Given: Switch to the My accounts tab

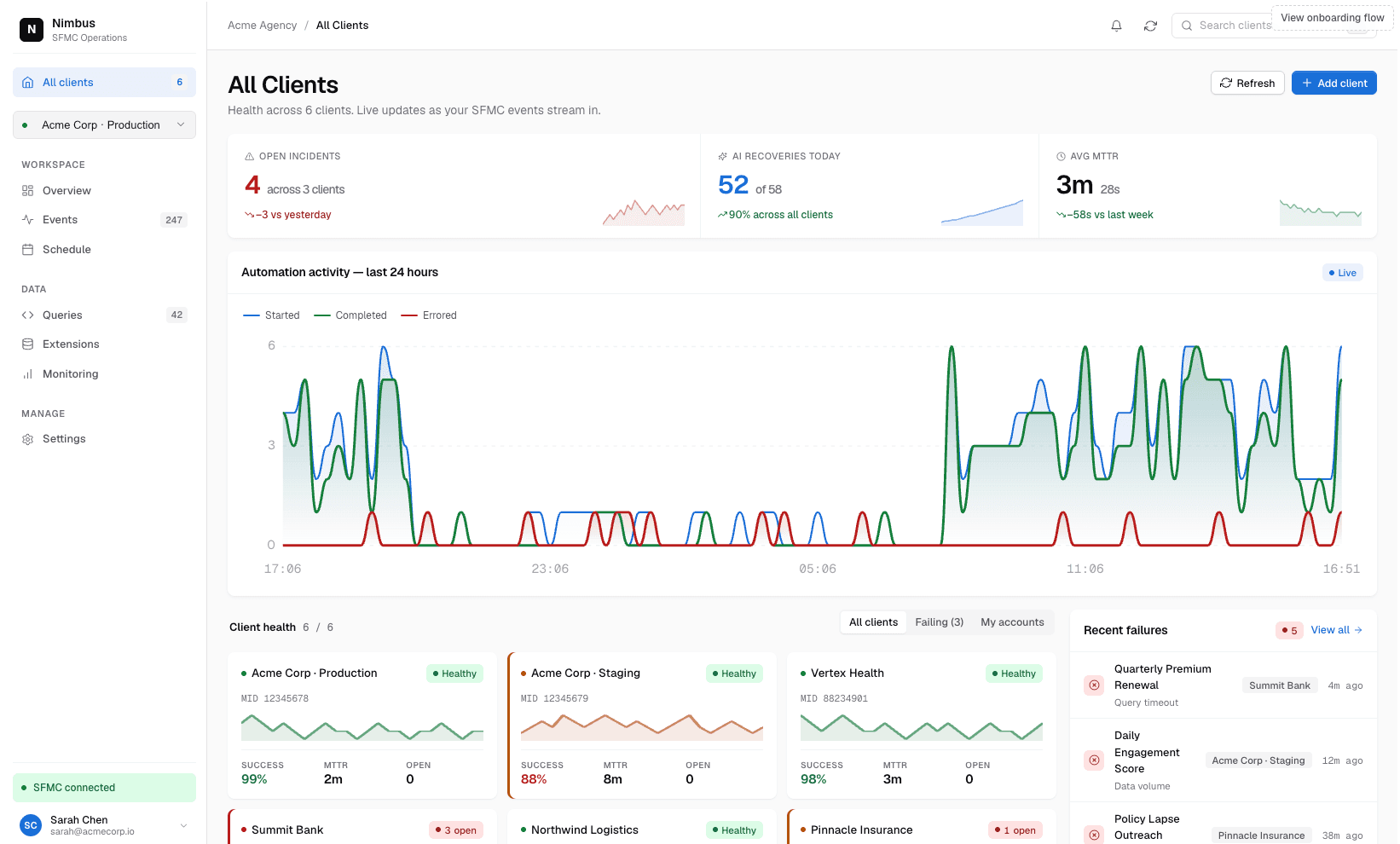Looking at the screenshot, I should pyautogui.click(x=1012, y=622).
